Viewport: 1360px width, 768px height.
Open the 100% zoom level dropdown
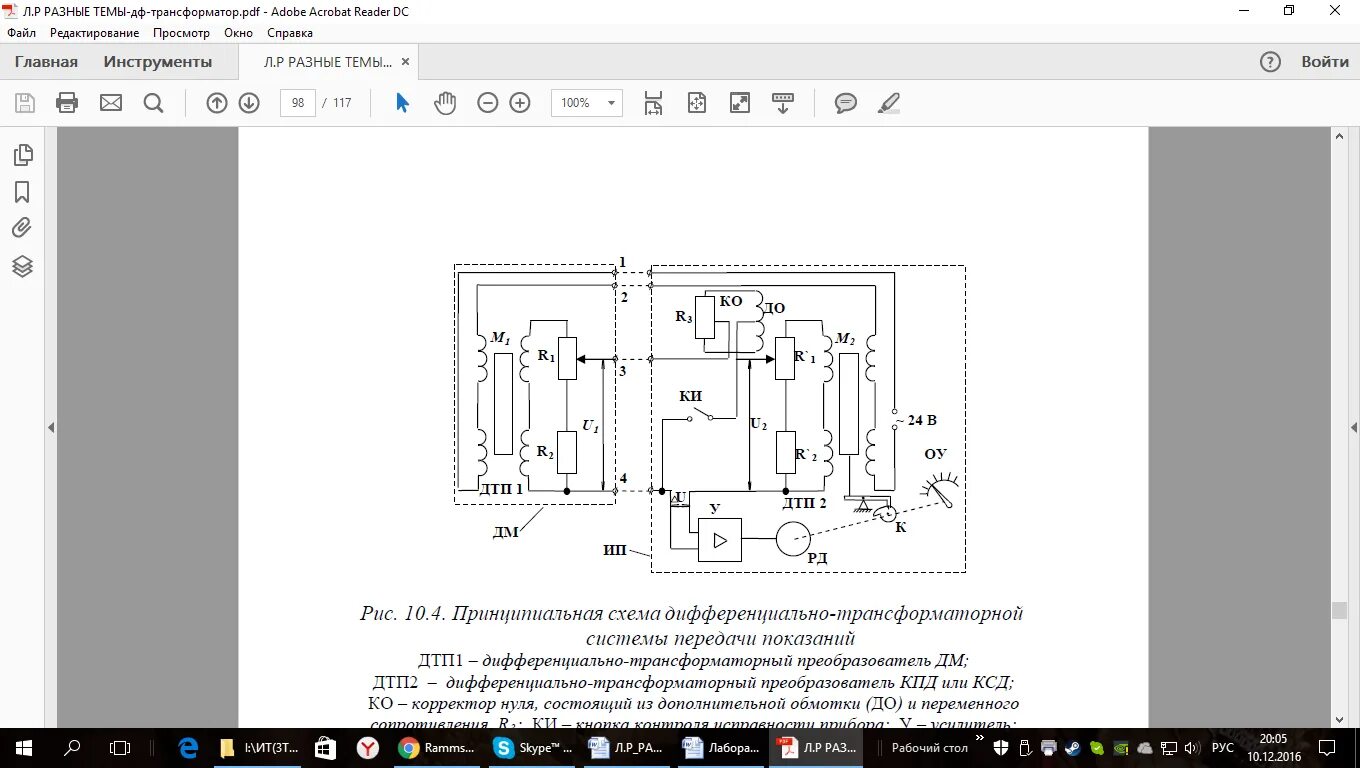pos(587,103)
